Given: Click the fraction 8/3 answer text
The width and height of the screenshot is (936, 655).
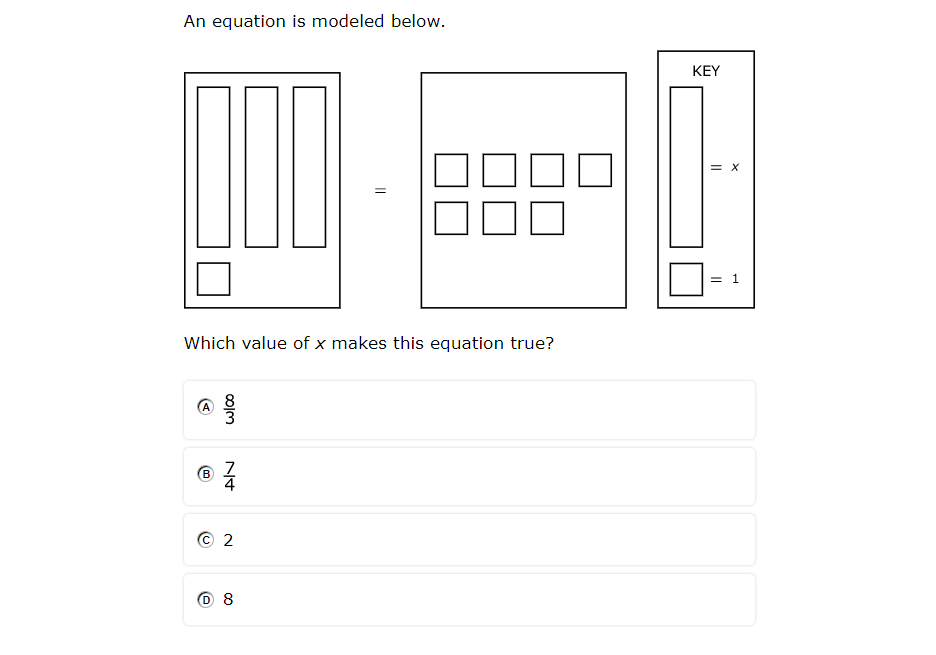Looking at the screenshot, I should (x=229, y=408).
